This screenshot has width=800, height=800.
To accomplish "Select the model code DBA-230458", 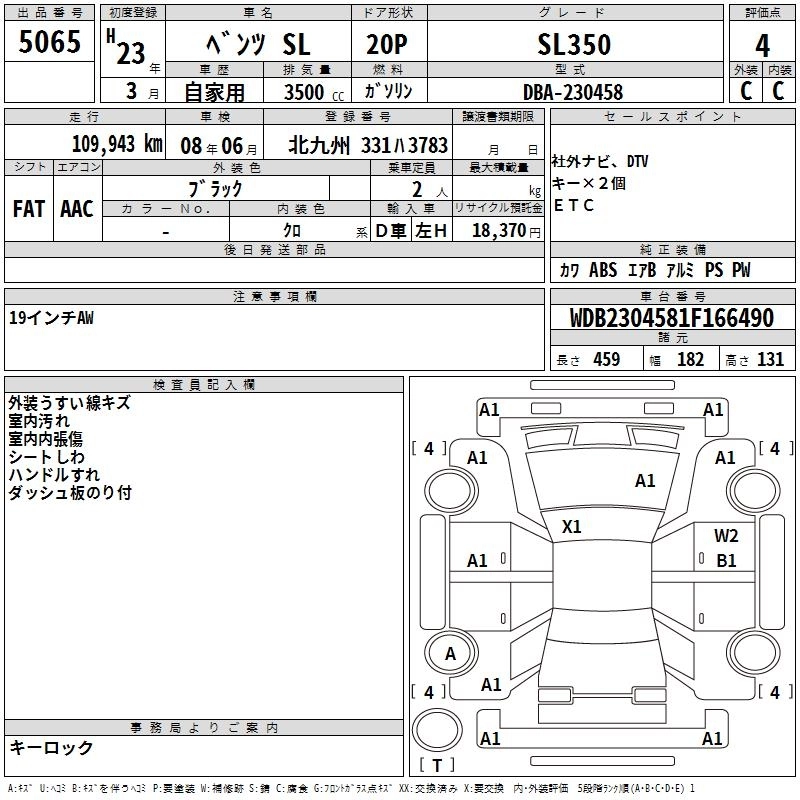I will pyautogui.click(x=573, y=92).
